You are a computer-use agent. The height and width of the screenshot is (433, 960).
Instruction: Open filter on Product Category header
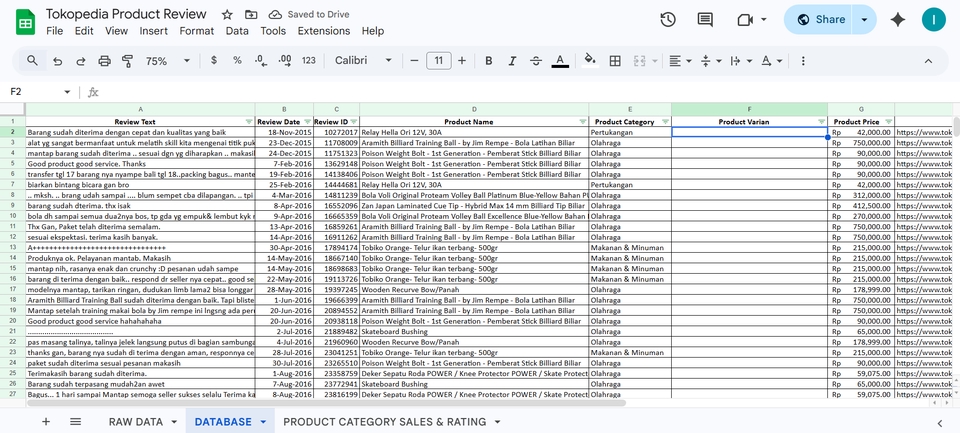point(666,121)
